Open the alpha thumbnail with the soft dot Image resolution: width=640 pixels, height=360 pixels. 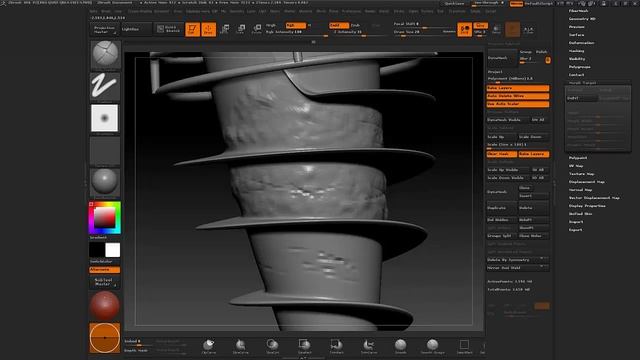105,118
